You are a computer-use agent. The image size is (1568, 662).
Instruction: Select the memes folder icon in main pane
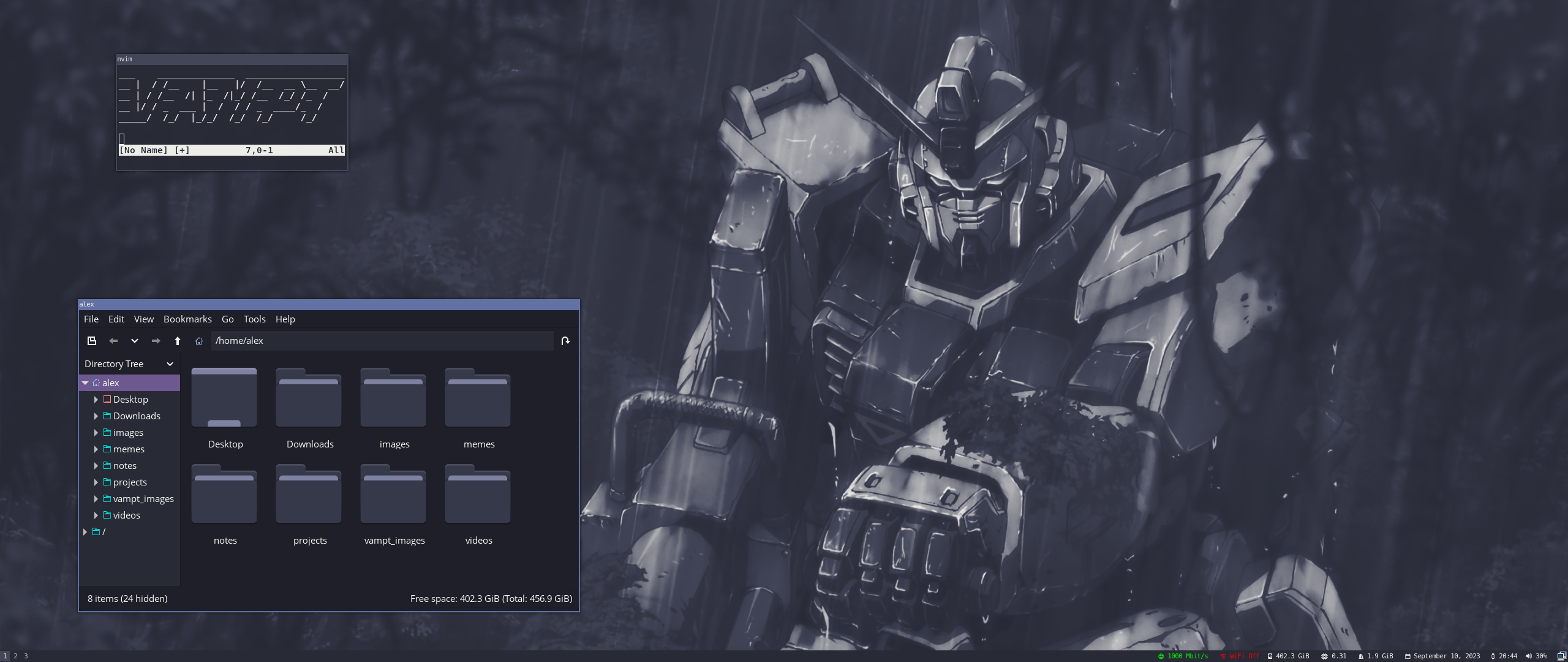coord(478,397)
